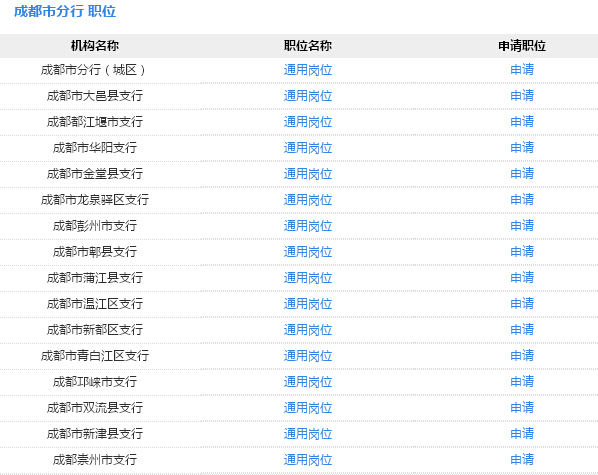Image resolution: width=598 pixels, height=475 pixels.
Task: Select the 申请职位 column header
Action: 522,46
